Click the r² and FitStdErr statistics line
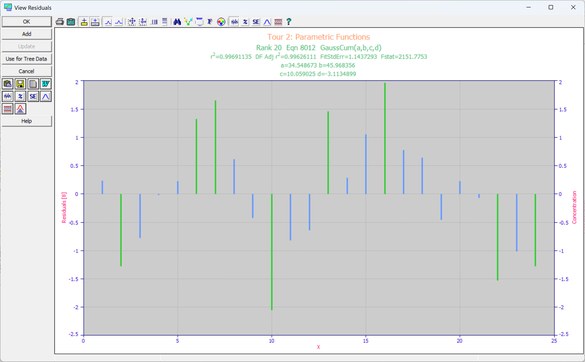The height and width of the screenshot is (362, 585). click(319, 57)
